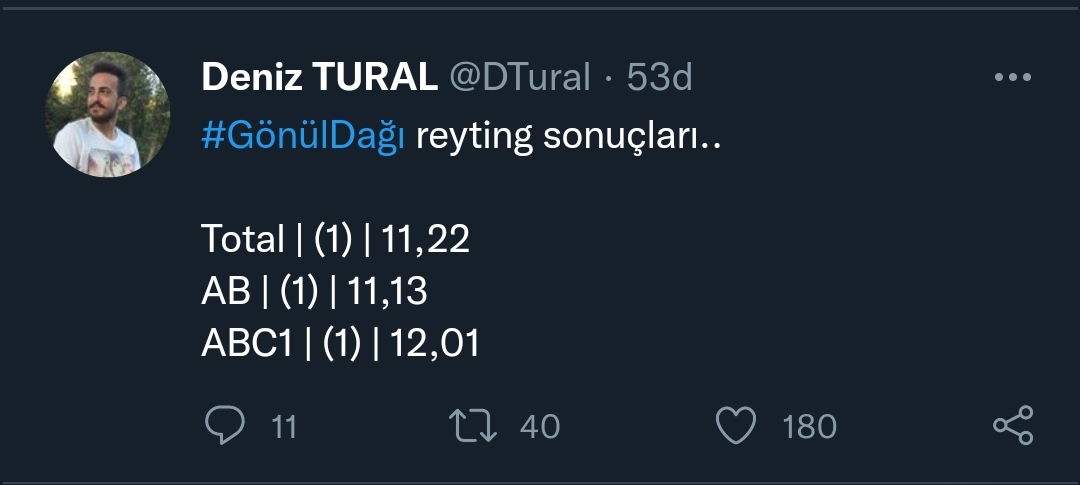Click the reply count of 11

(285, 428)
